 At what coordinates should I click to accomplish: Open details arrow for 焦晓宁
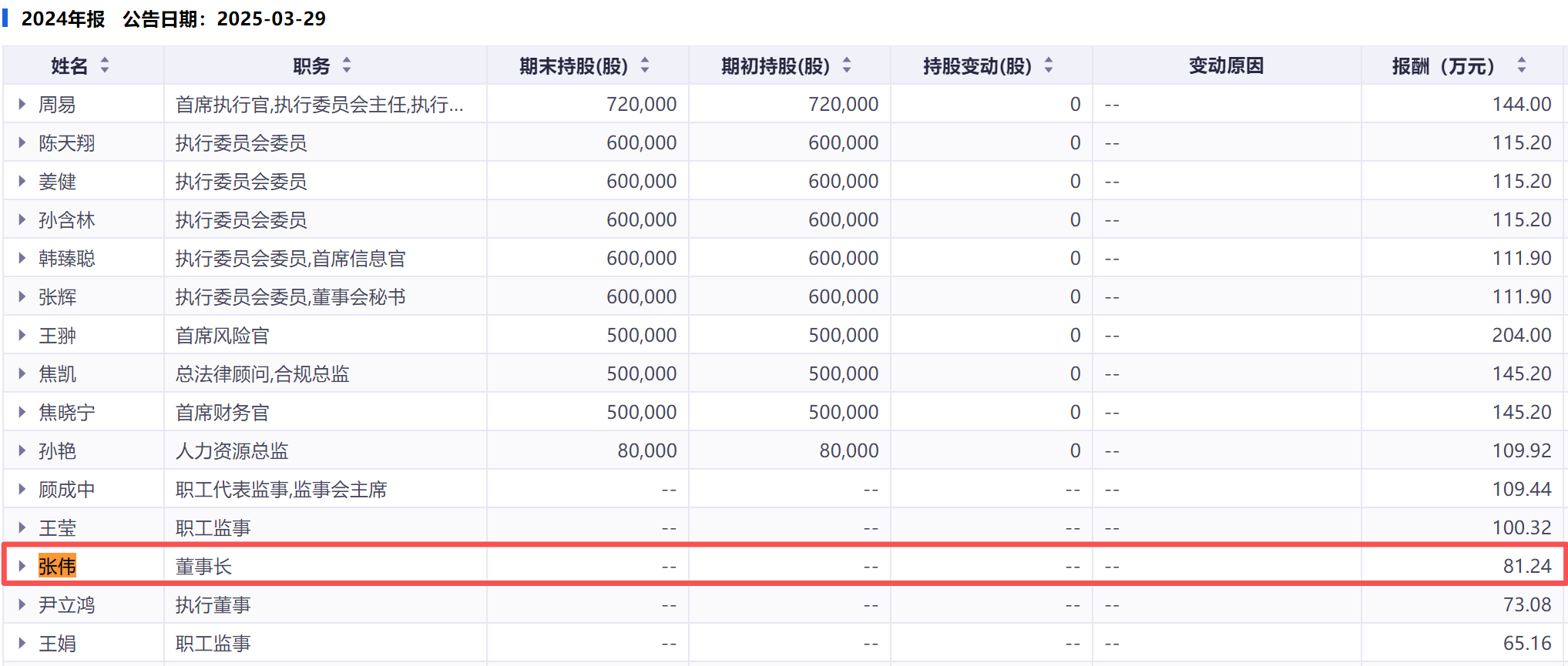[x=22, y=412]
